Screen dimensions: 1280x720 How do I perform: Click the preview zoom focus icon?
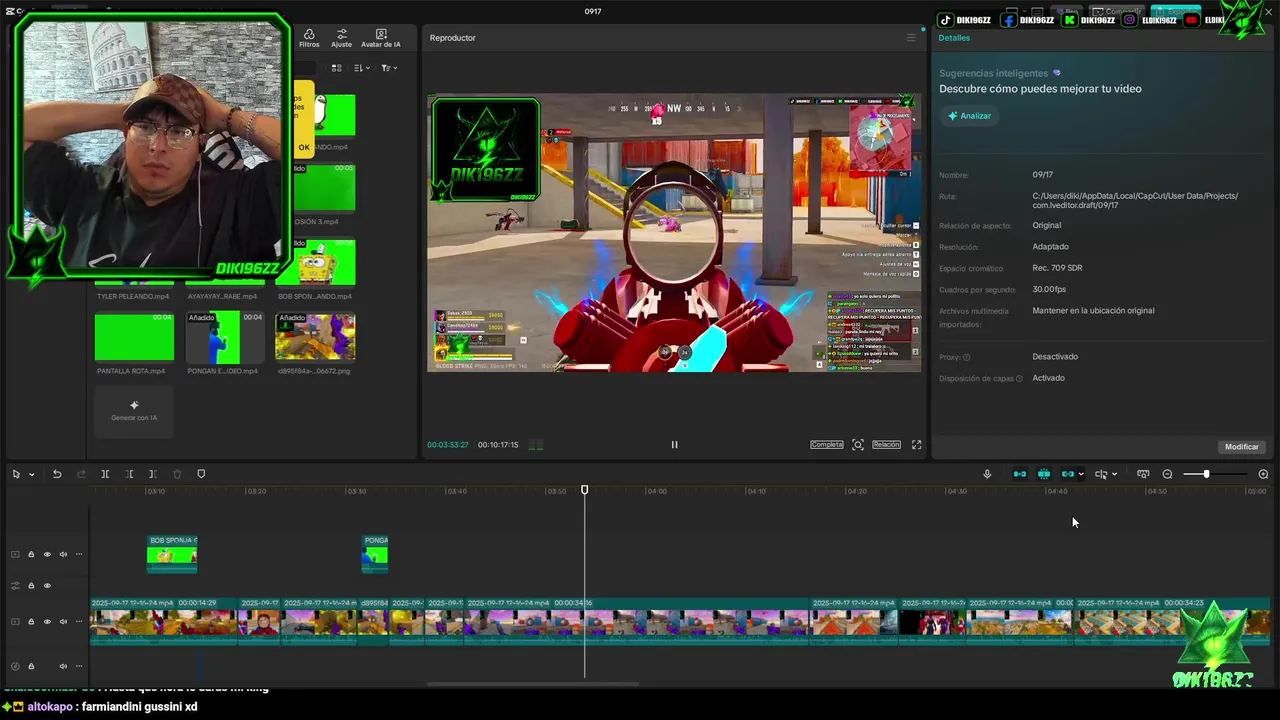[858, 445]
